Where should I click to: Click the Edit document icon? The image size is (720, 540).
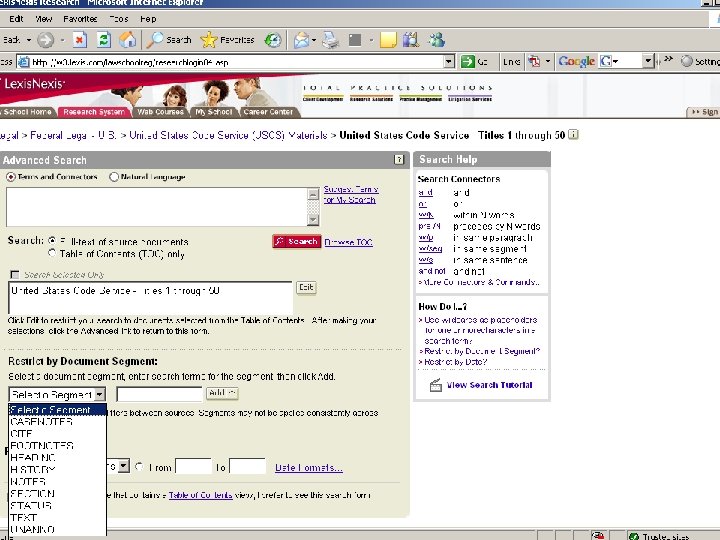coord(355,40)
